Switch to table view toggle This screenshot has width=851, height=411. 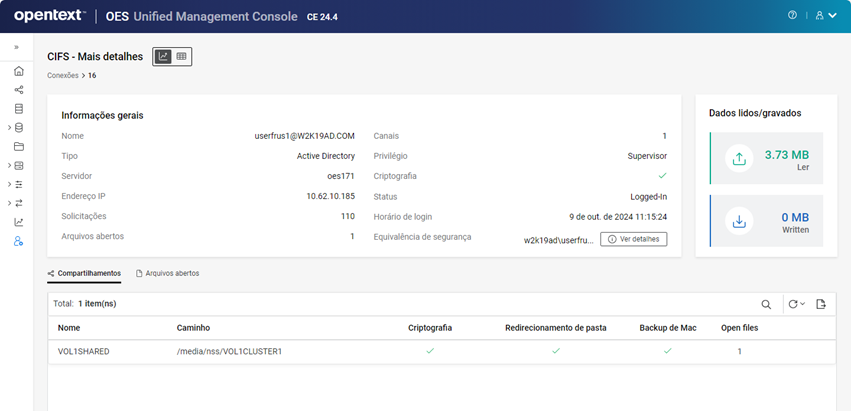pyautogui.click(x=181, y=56)
